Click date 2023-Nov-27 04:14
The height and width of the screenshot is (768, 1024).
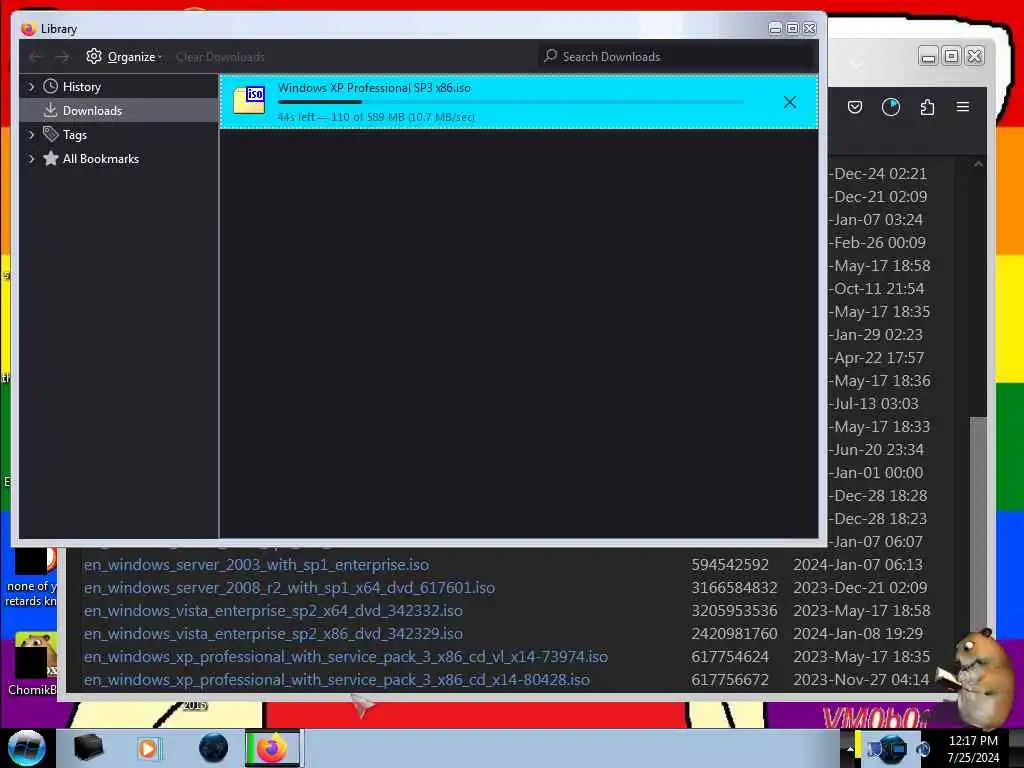tap(861, 680)
